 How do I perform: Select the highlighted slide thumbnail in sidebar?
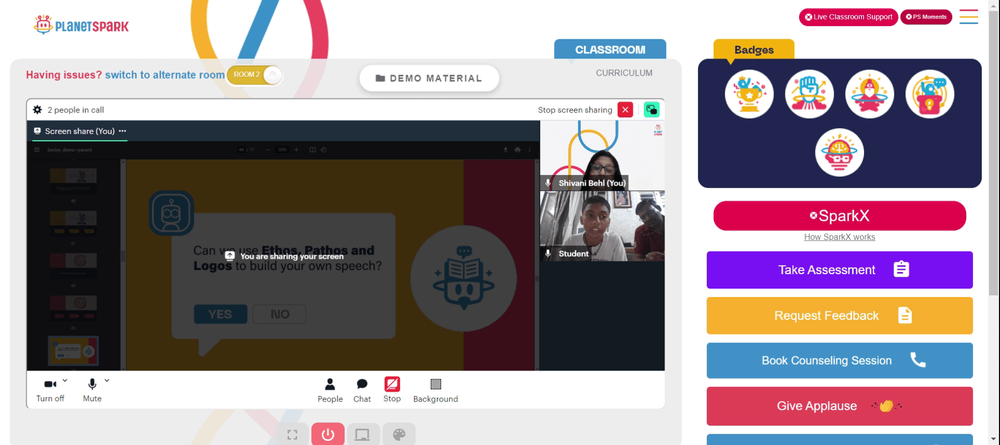(73, 351)
